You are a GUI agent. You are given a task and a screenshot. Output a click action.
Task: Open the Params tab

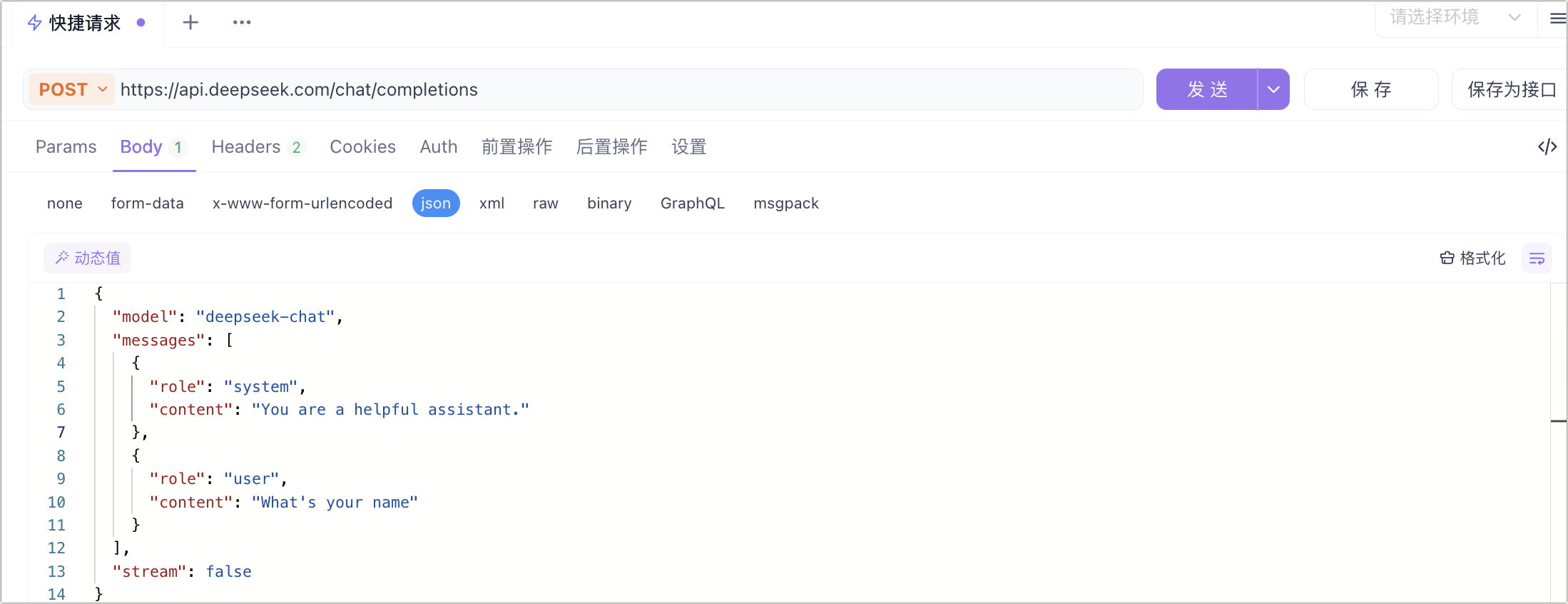(66, 147)
